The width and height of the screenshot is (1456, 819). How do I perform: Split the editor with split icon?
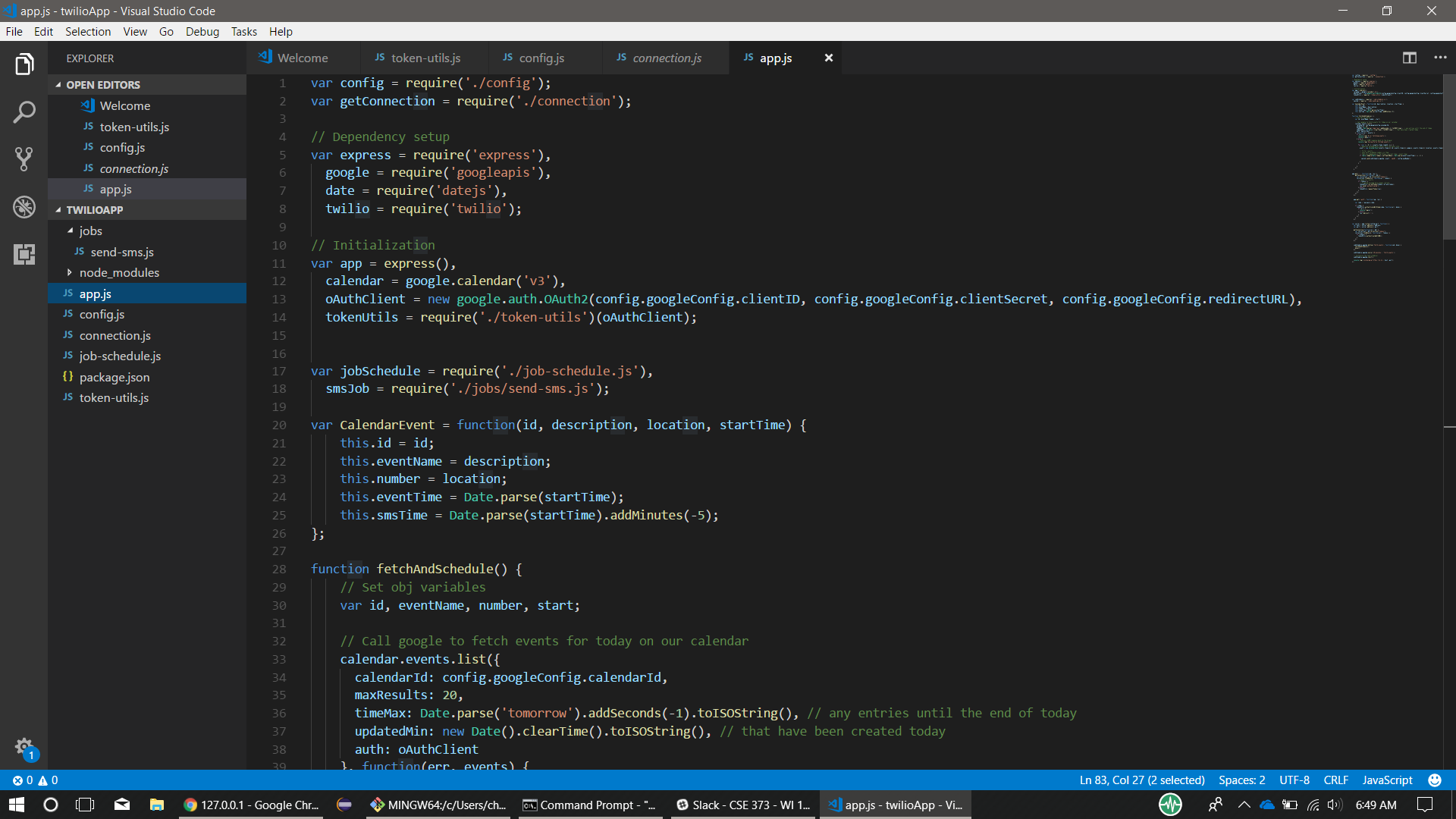(1409, 58)
